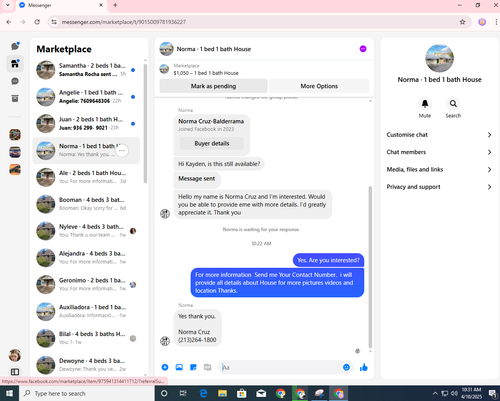This screenshot has height=401, width=500.
Task: Click the user profile avatar at sidebar bottom
Action: [15, 355]
